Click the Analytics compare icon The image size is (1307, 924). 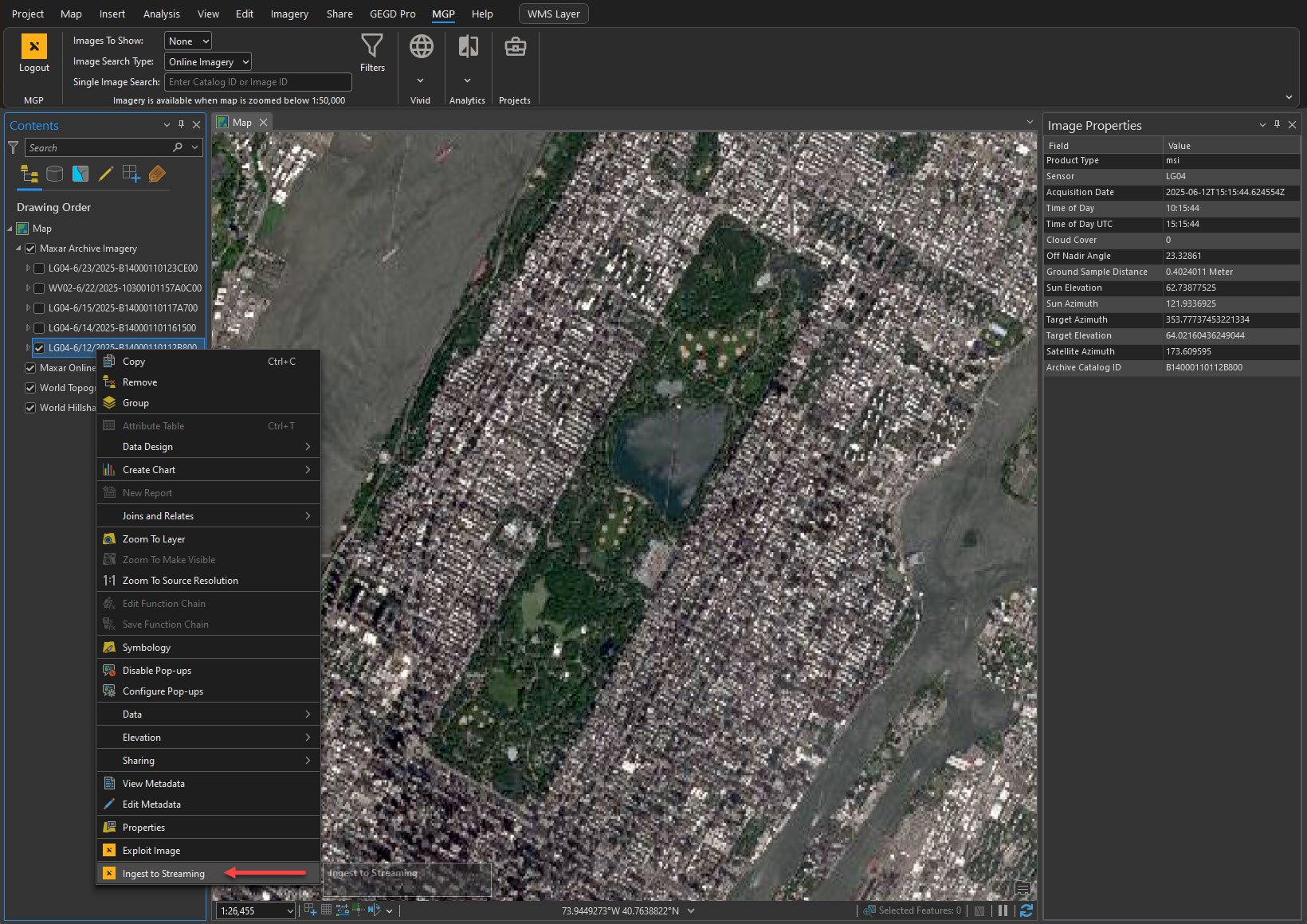click(468, 46)
